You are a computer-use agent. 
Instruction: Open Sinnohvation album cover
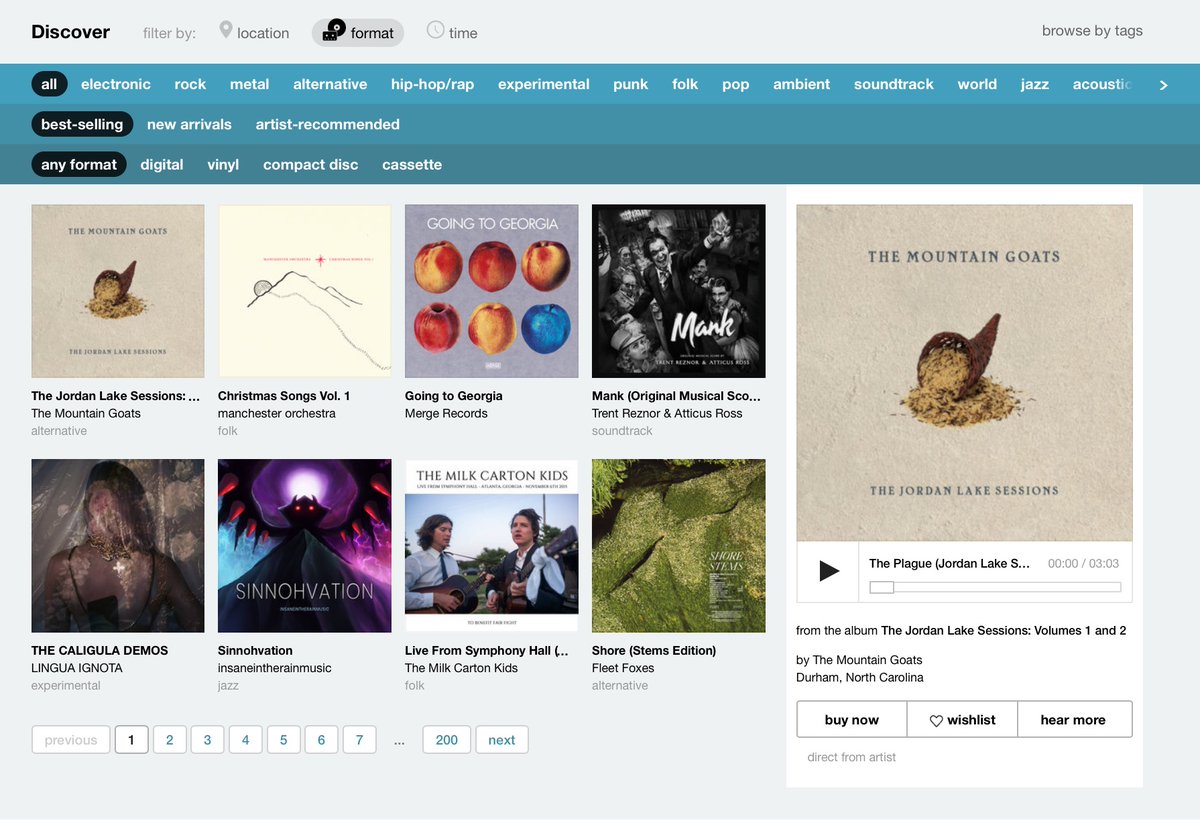tap(304, 546)
